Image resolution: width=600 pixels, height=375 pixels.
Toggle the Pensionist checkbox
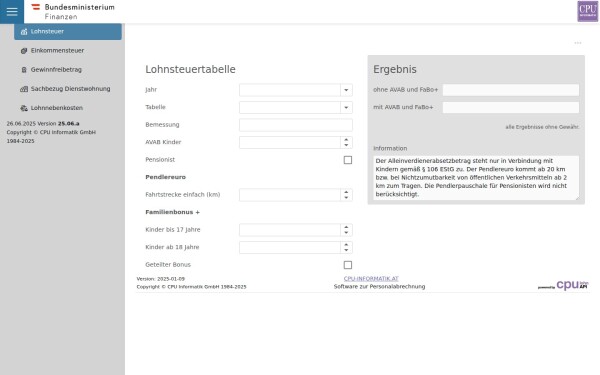coord(347,160)
